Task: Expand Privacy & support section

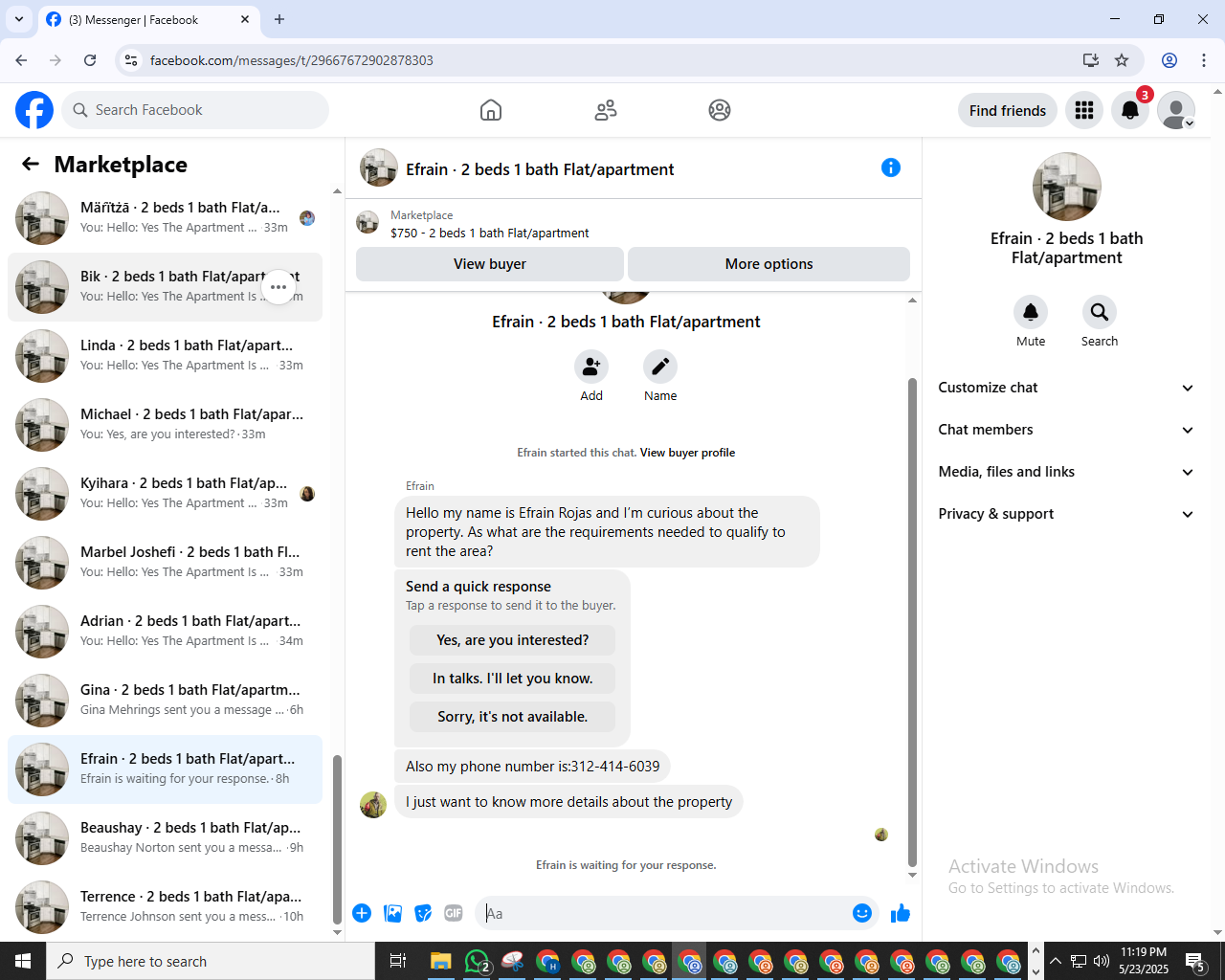Action: (1066, 514)
